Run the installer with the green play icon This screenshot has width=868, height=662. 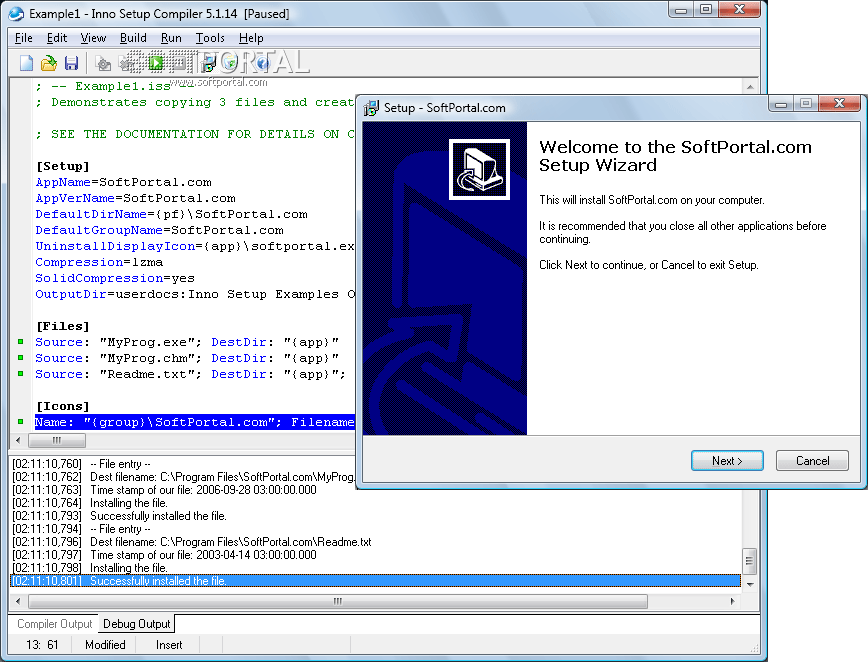[x=156, y=63]
